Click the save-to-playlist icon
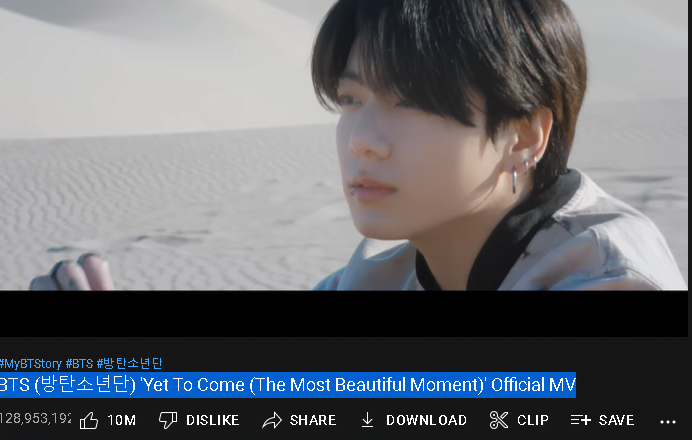Viewport: 692px width, 440px height. [580, 420]
